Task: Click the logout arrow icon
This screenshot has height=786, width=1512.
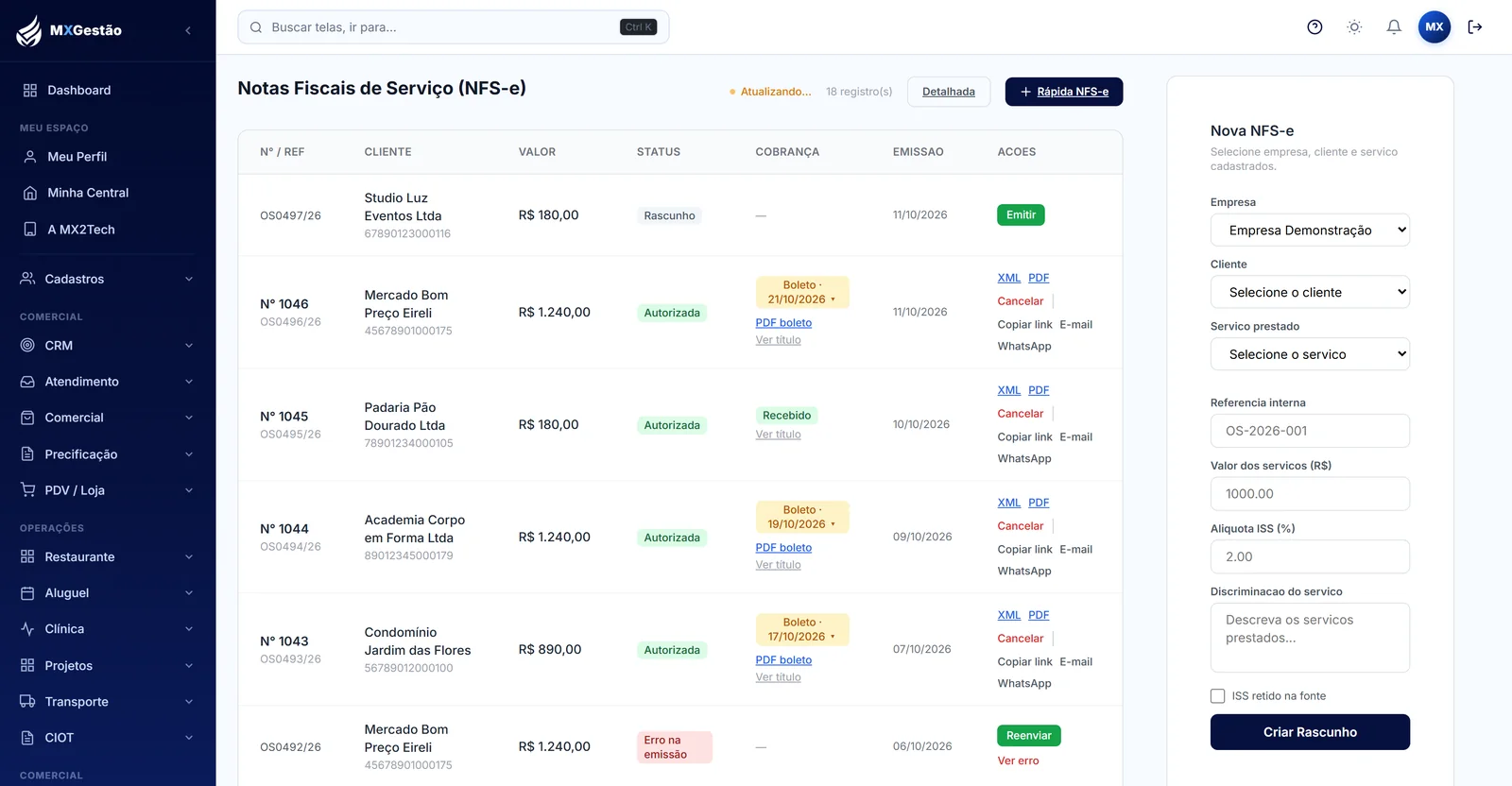Action: coord(1475,27)
